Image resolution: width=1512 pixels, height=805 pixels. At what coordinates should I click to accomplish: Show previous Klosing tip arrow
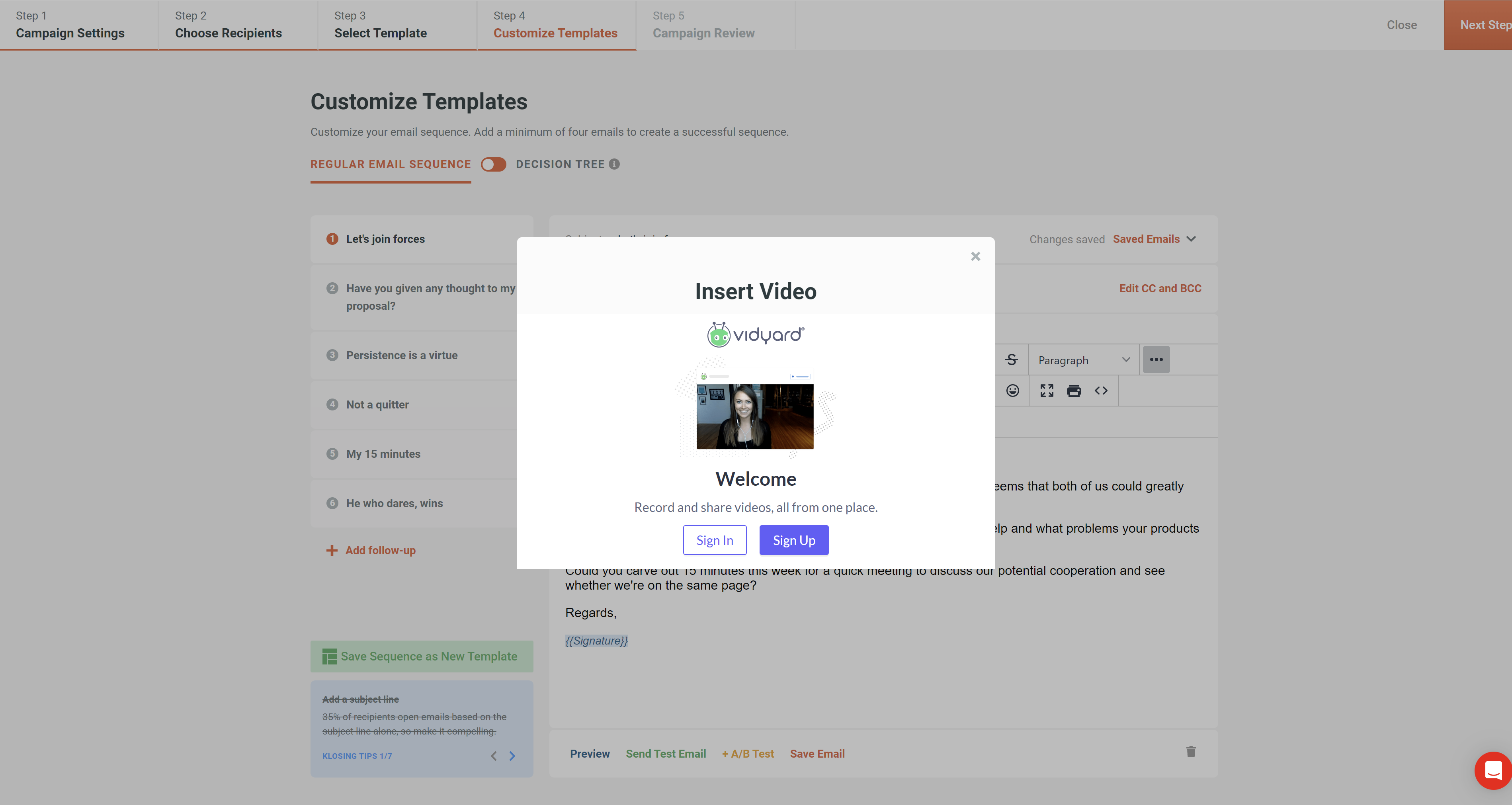pyautogui.click(x=494, y=756)
